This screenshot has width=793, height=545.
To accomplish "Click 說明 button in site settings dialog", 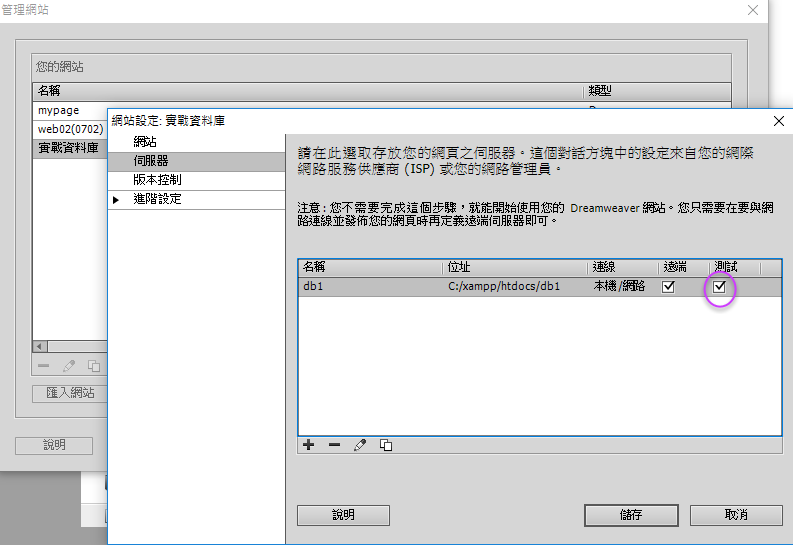I will (x=343, y=515).
